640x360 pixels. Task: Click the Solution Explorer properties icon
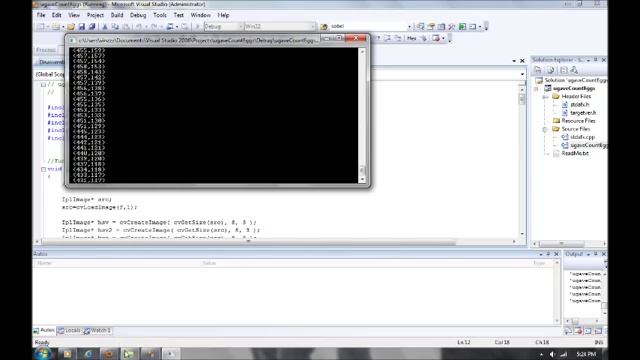pos(538,70)
